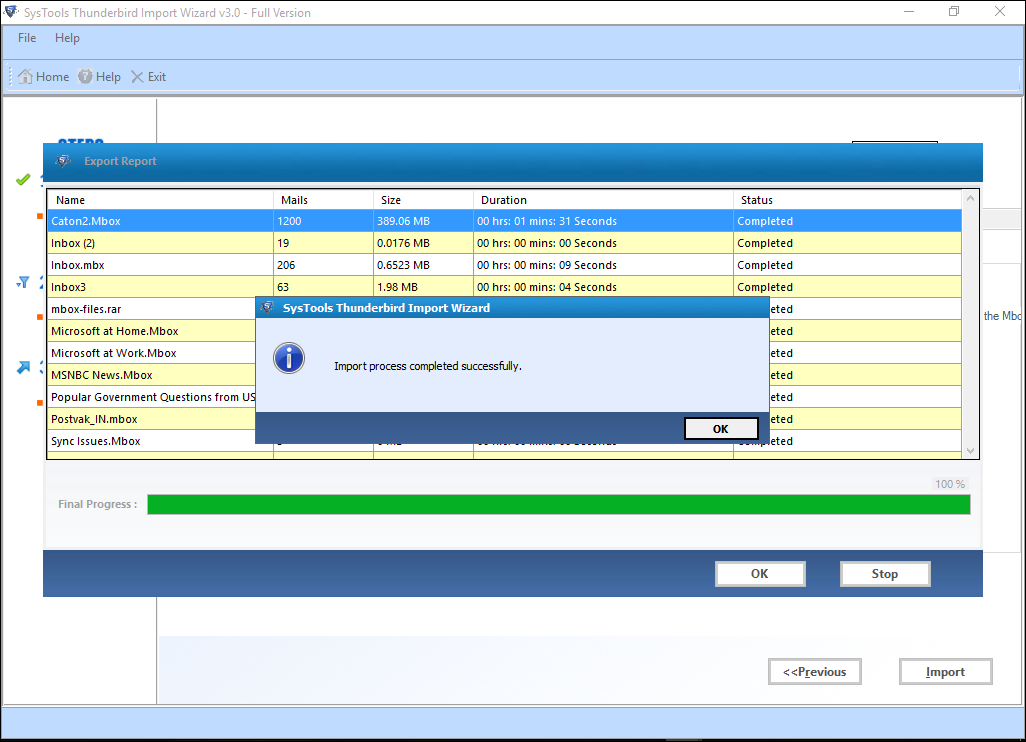Click the 100 % progress label
The height and width of the screenshot is (742, 1026).
(x=950, y=484)
